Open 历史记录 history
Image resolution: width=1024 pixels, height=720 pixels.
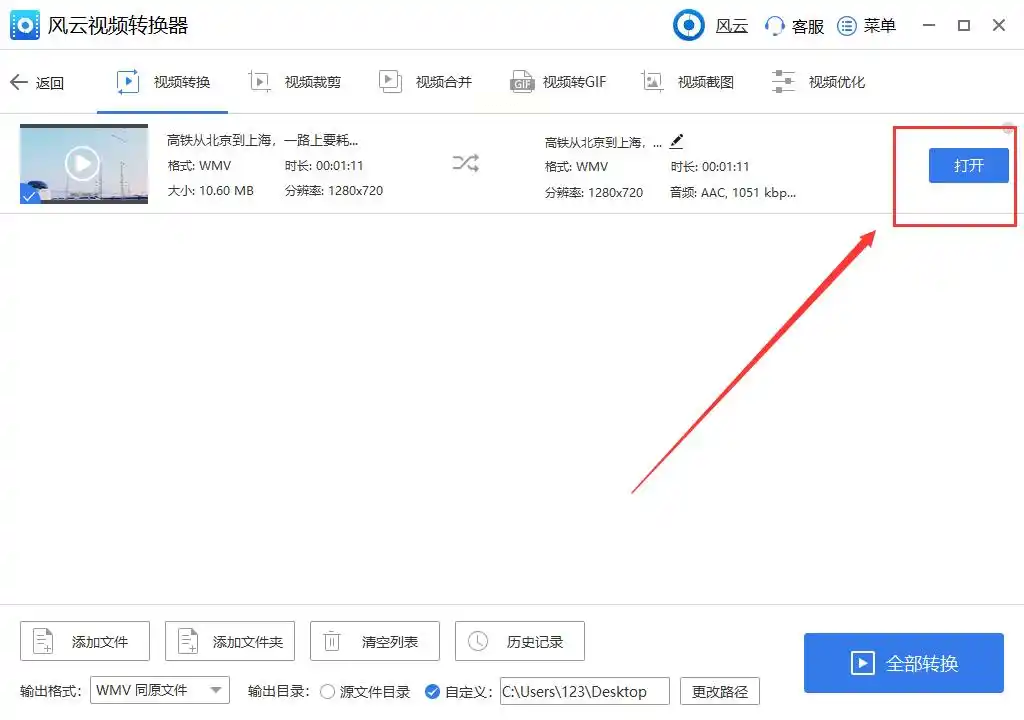coord(520,641)
